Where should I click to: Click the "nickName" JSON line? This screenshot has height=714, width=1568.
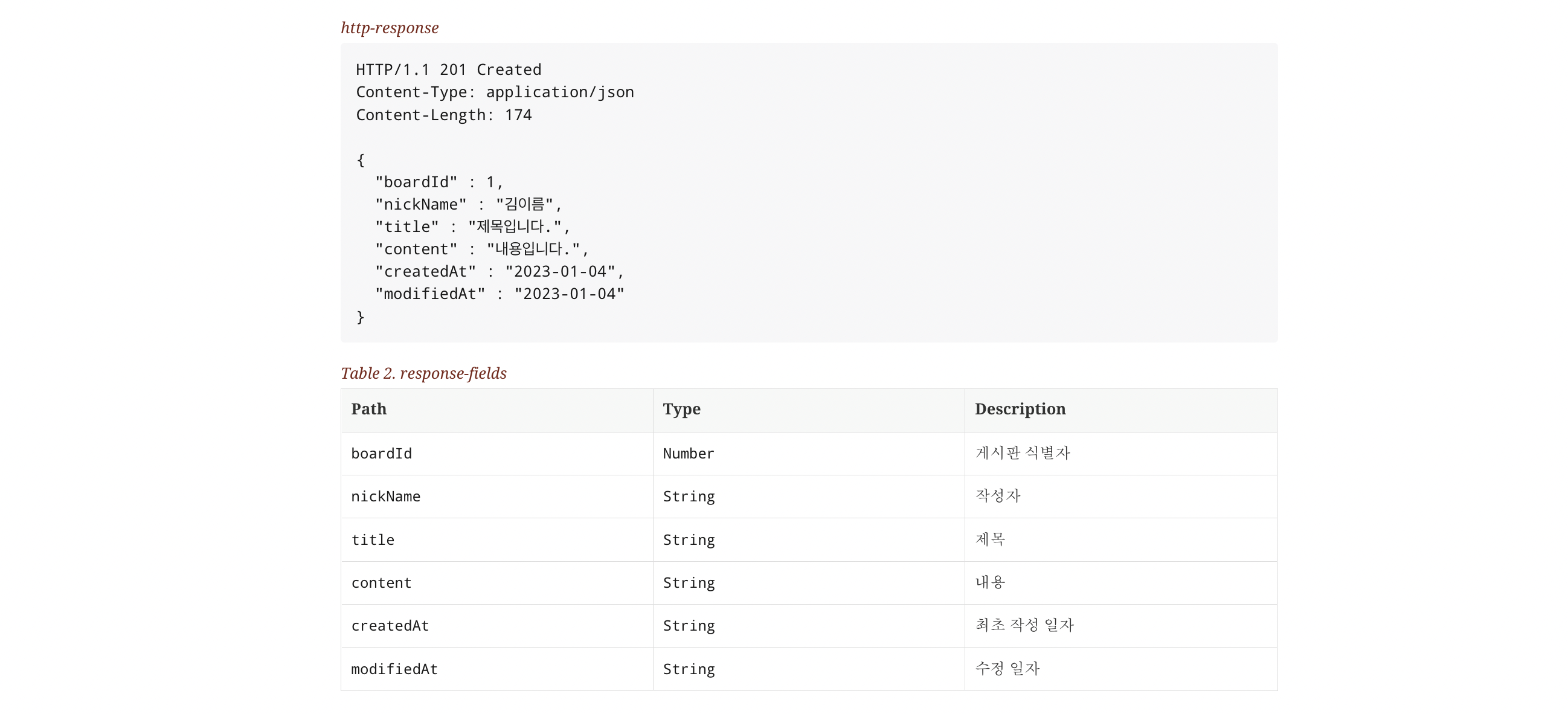point(468,205)
